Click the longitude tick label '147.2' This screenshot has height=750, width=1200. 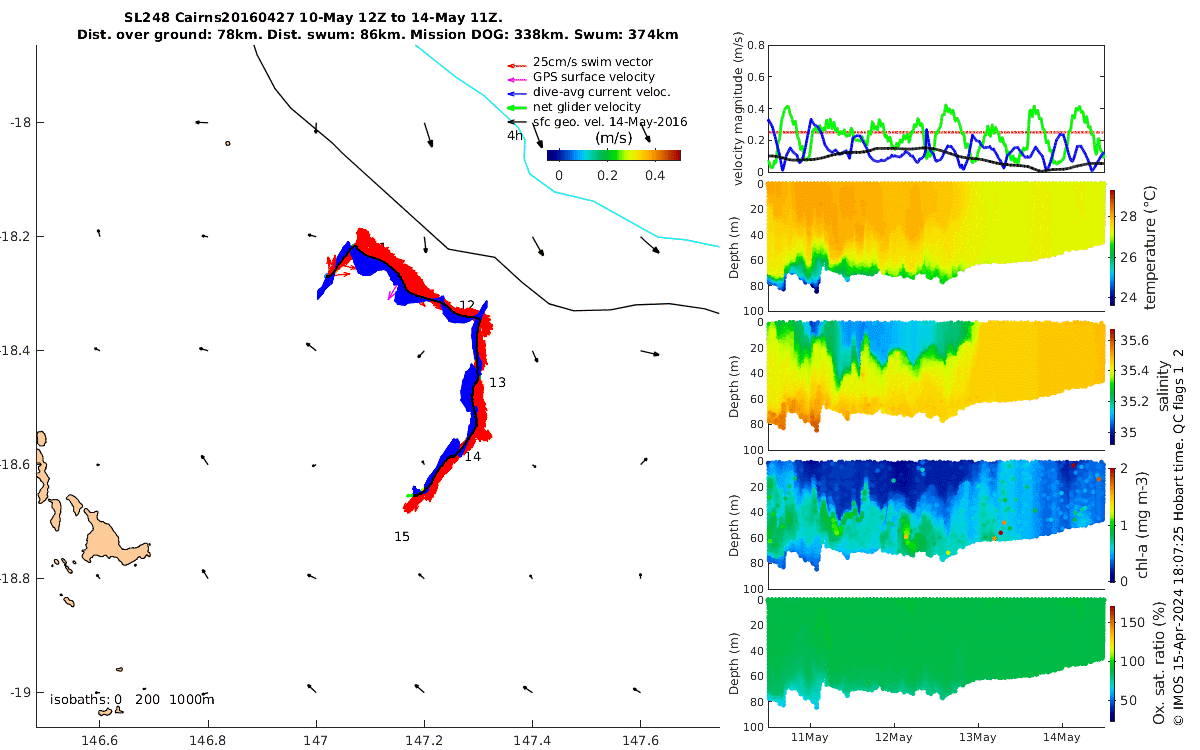(x=424, y=741)
